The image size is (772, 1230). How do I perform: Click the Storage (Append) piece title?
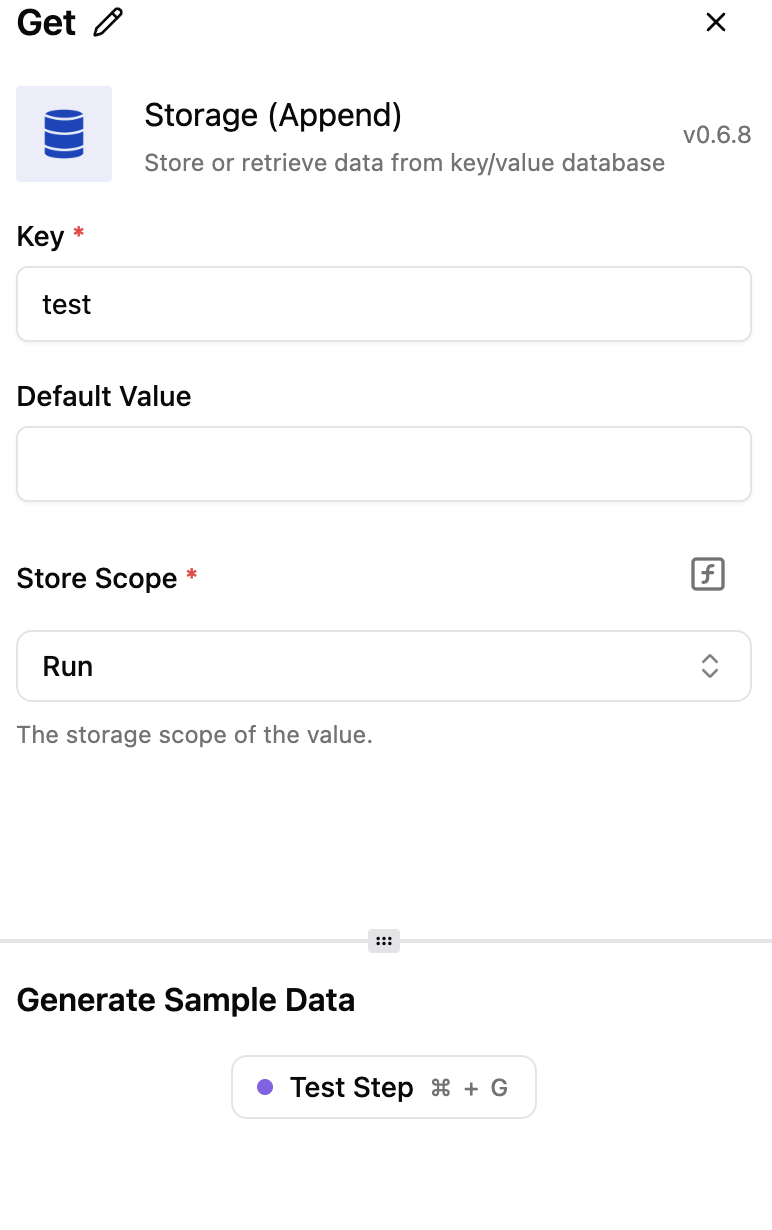click(273, 116)
